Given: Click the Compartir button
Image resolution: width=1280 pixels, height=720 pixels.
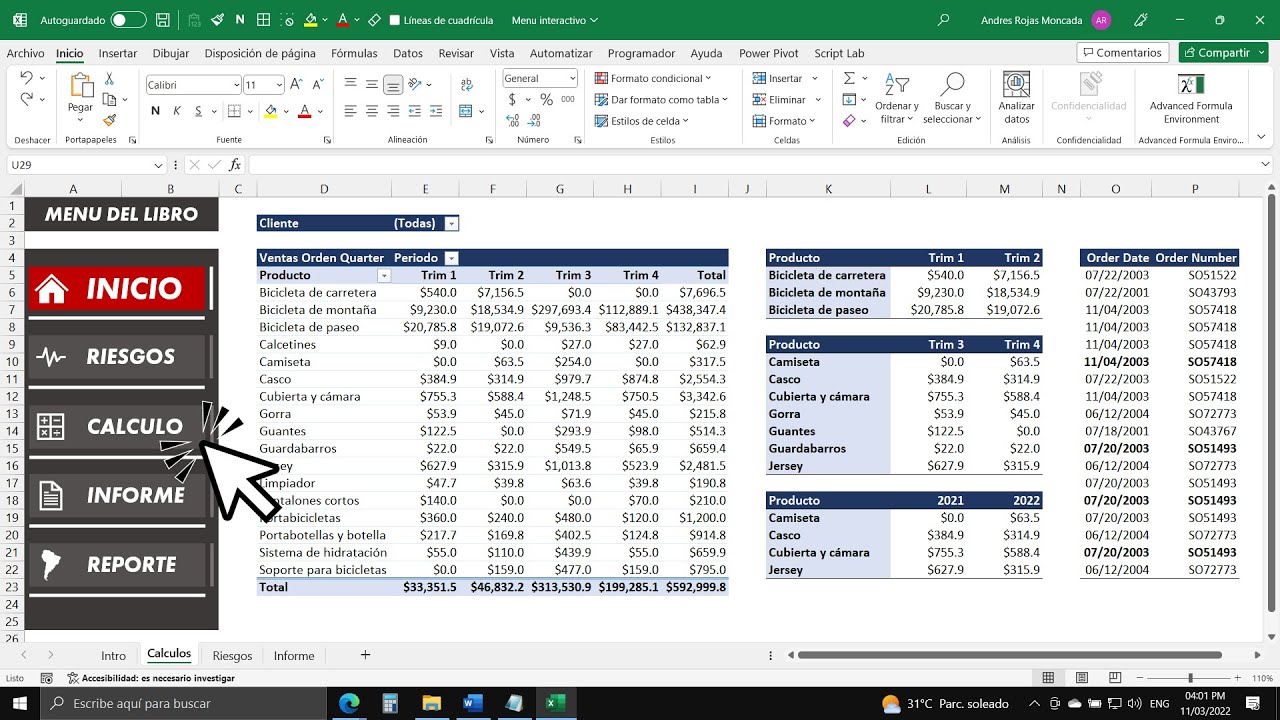Looking at the screenshot, I should (x=1223, y=52).
